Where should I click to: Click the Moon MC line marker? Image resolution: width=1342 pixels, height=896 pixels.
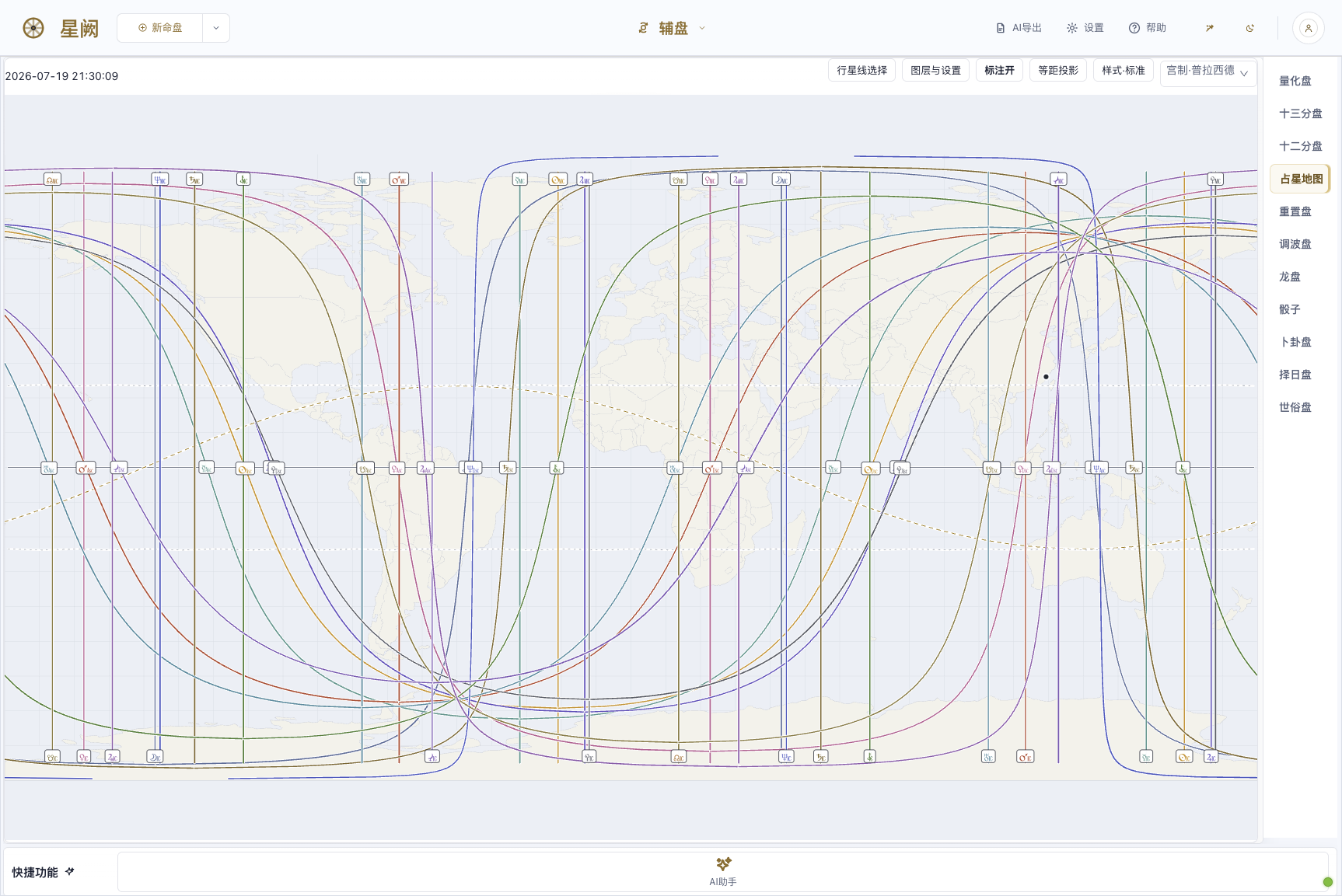[781, 180]
